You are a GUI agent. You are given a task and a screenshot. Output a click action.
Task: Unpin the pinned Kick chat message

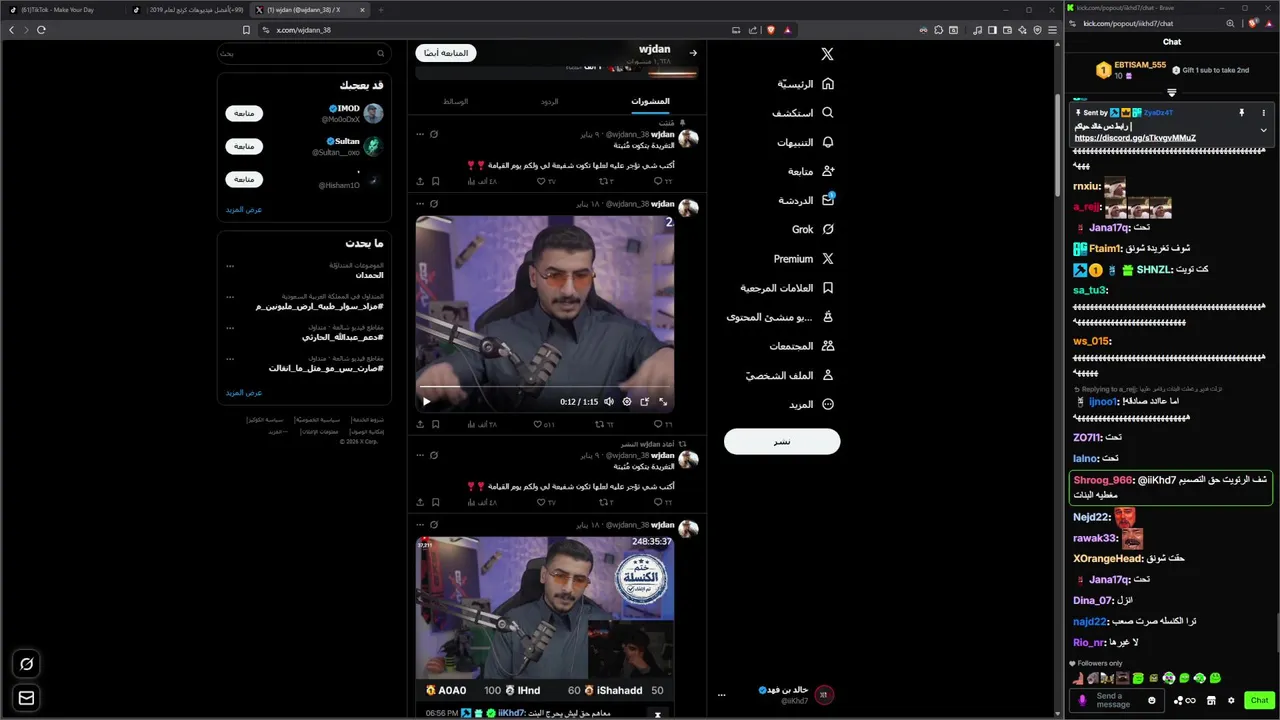click(1241, 113)
